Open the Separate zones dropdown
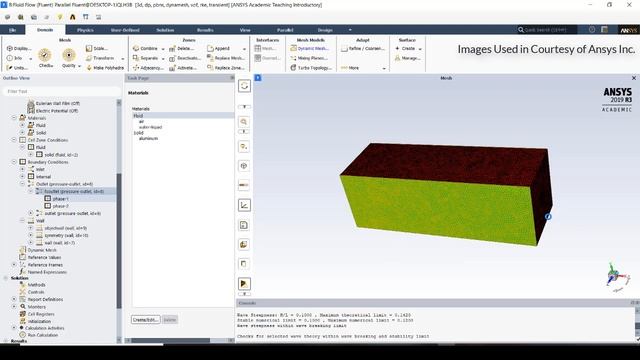This screenshot has width=640, height=360. point(163,58)
